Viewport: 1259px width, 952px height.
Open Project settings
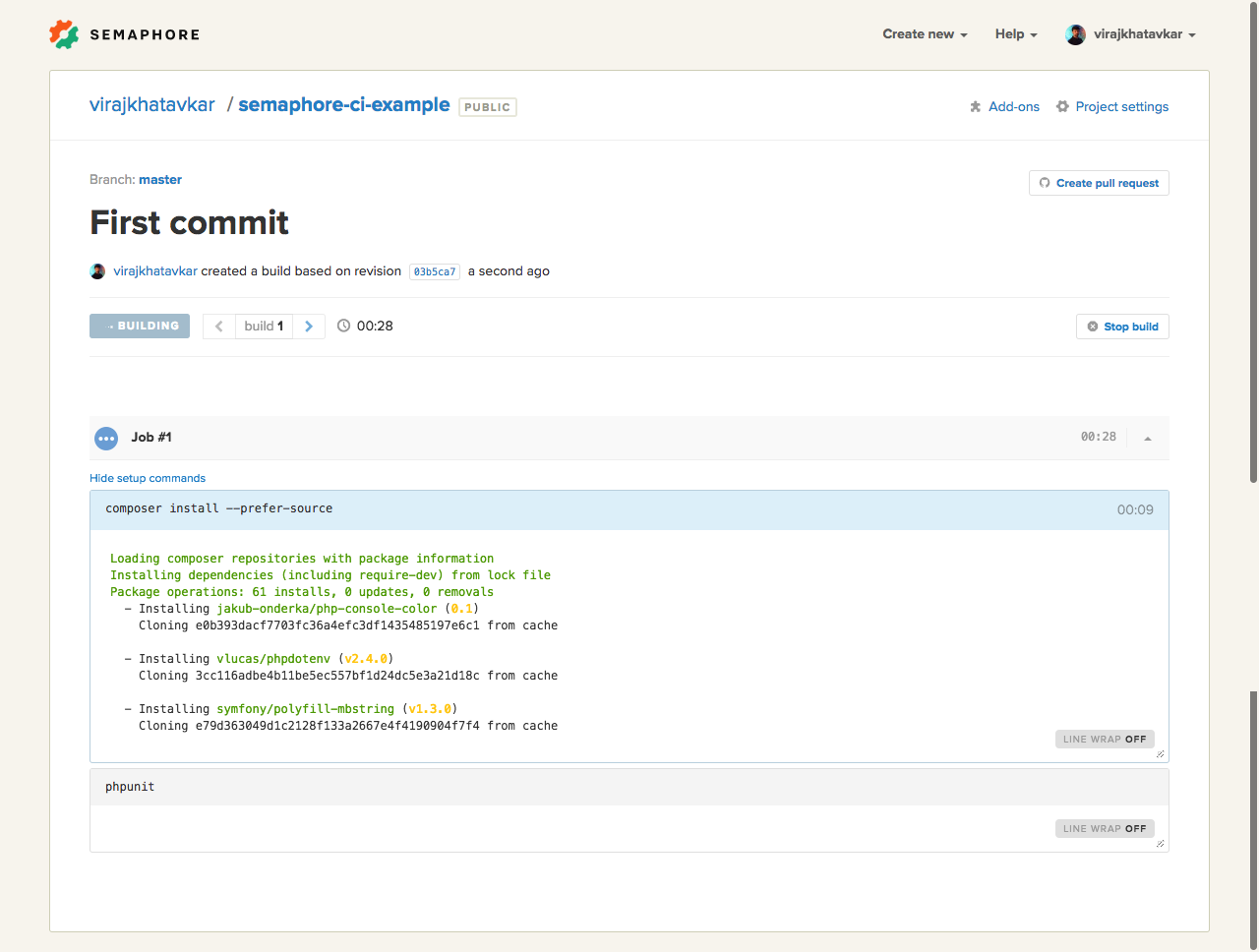tap(1112, 107)
